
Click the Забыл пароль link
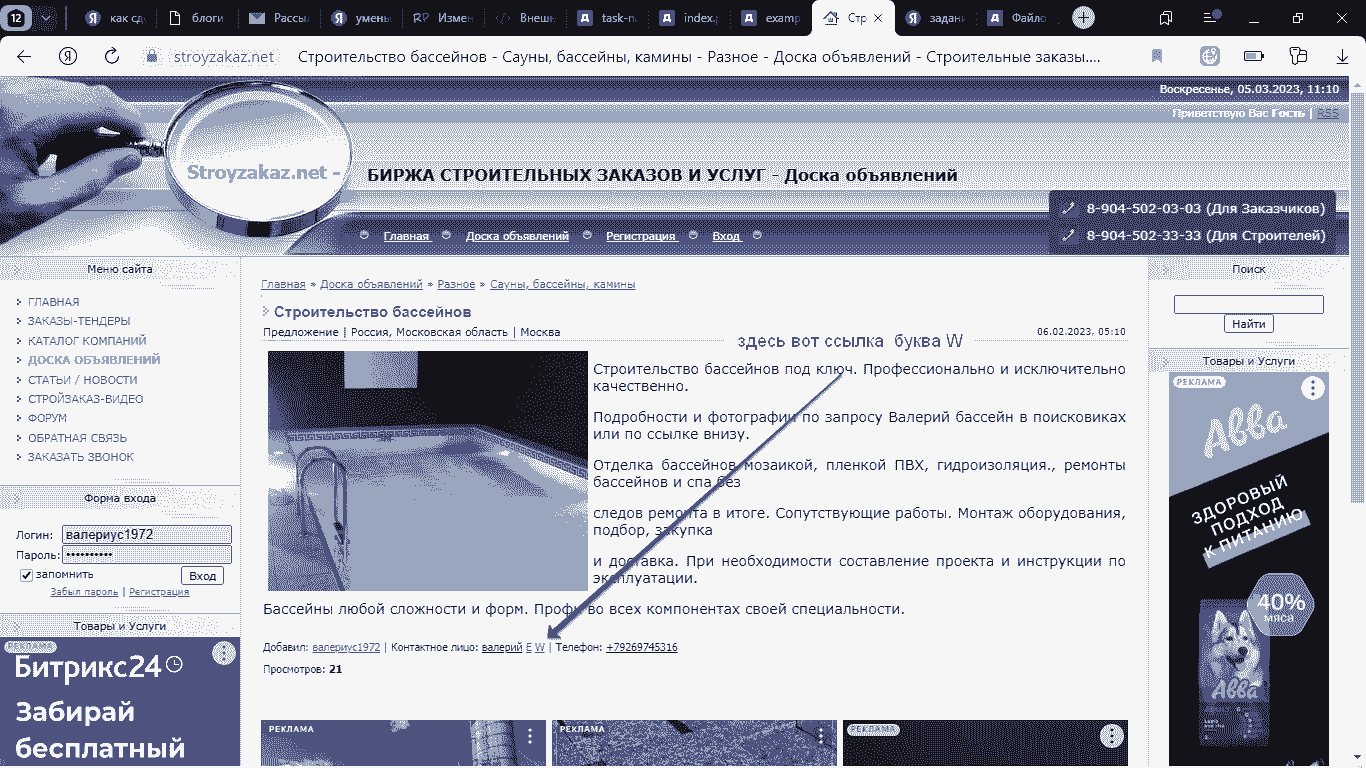click(x=85, y=592)
